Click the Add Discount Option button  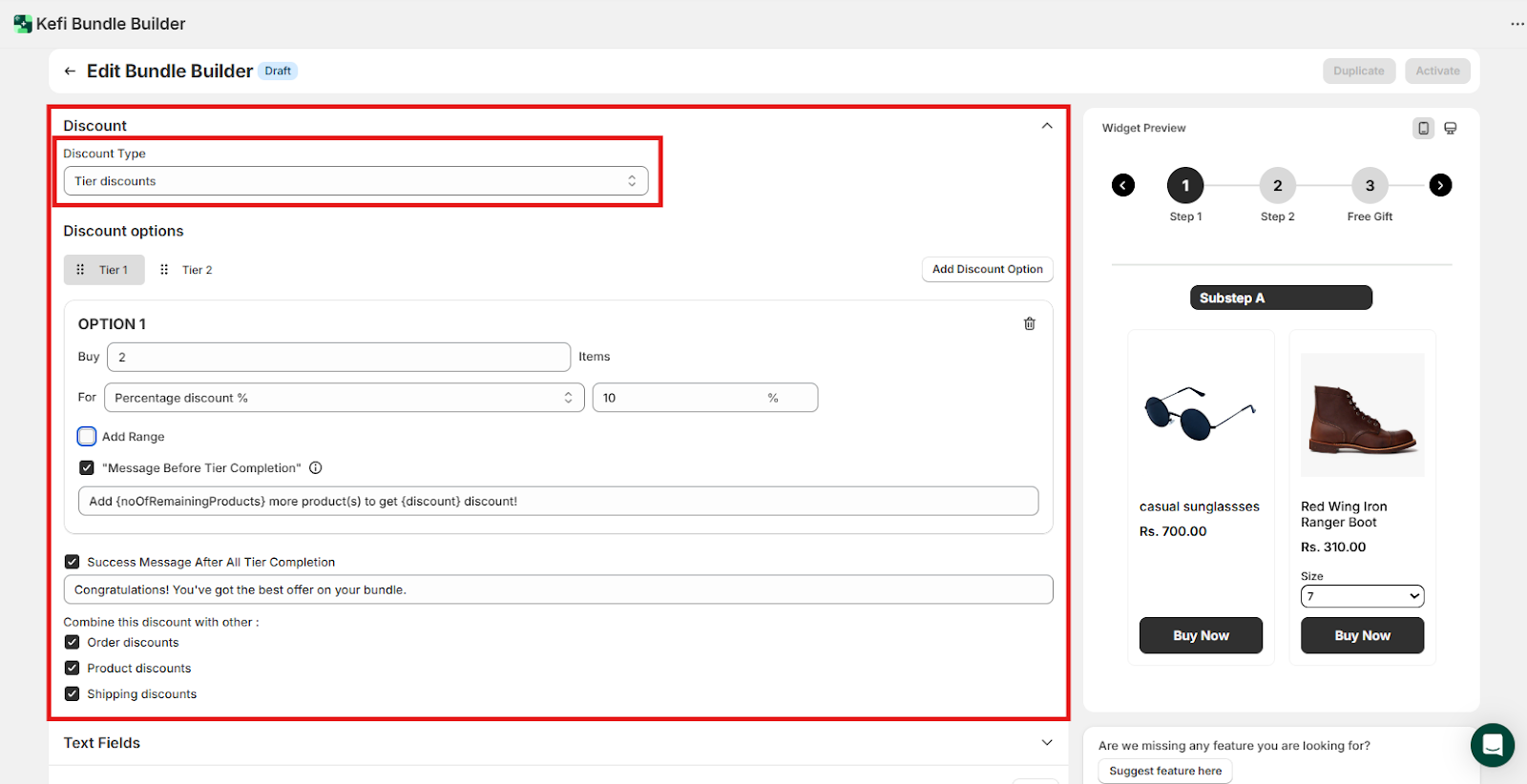click(987, 270)
